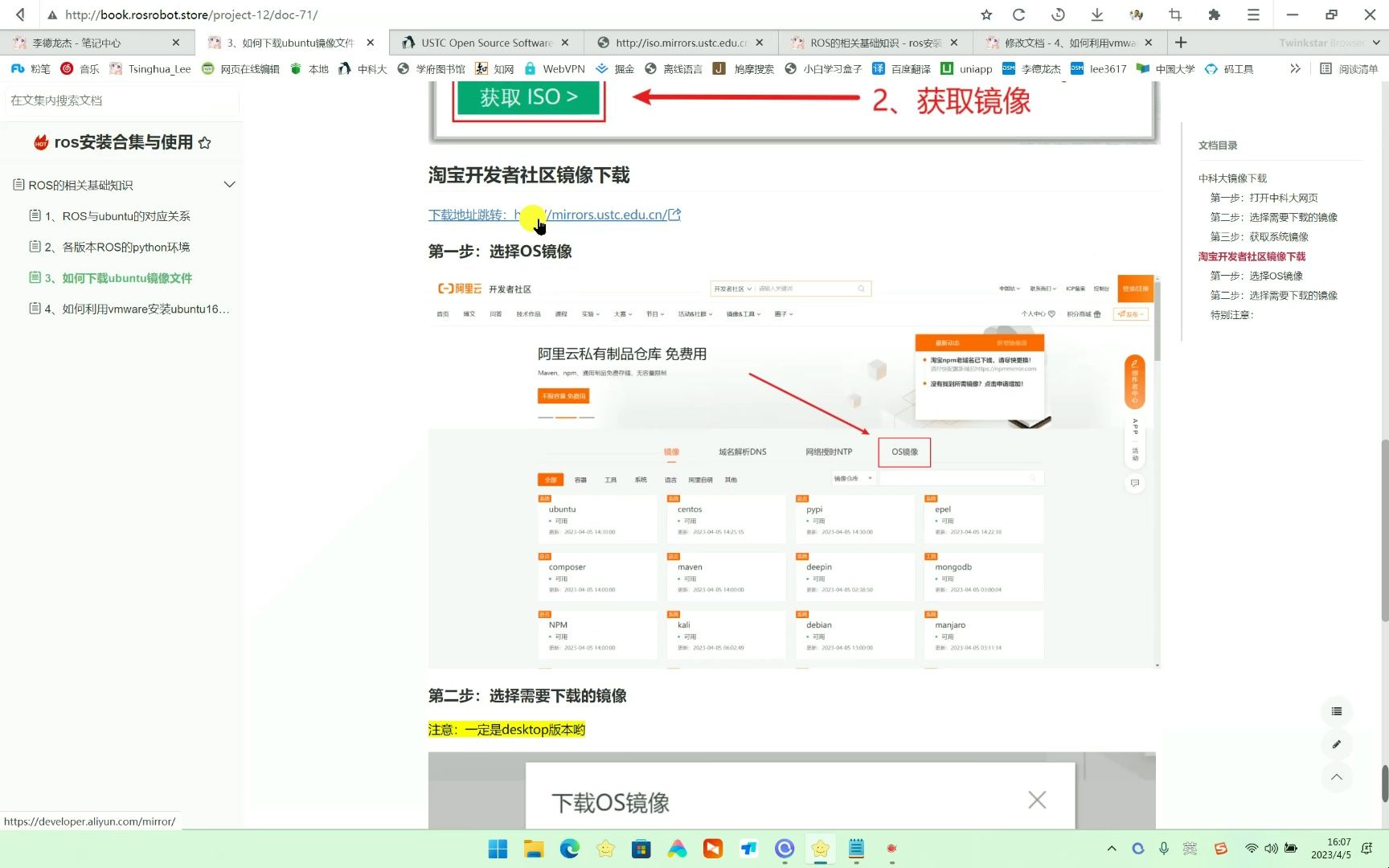
Task: Expand bookmarks overflow chevron
Action: click(1295, 69)
